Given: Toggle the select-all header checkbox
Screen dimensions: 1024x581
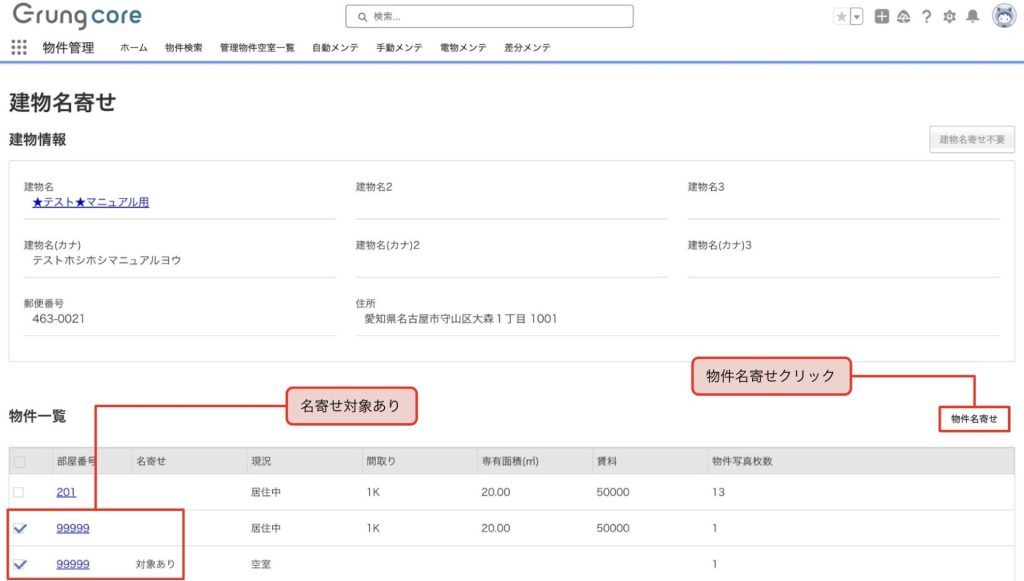Looking at the screenshot, I should [19, 462].
